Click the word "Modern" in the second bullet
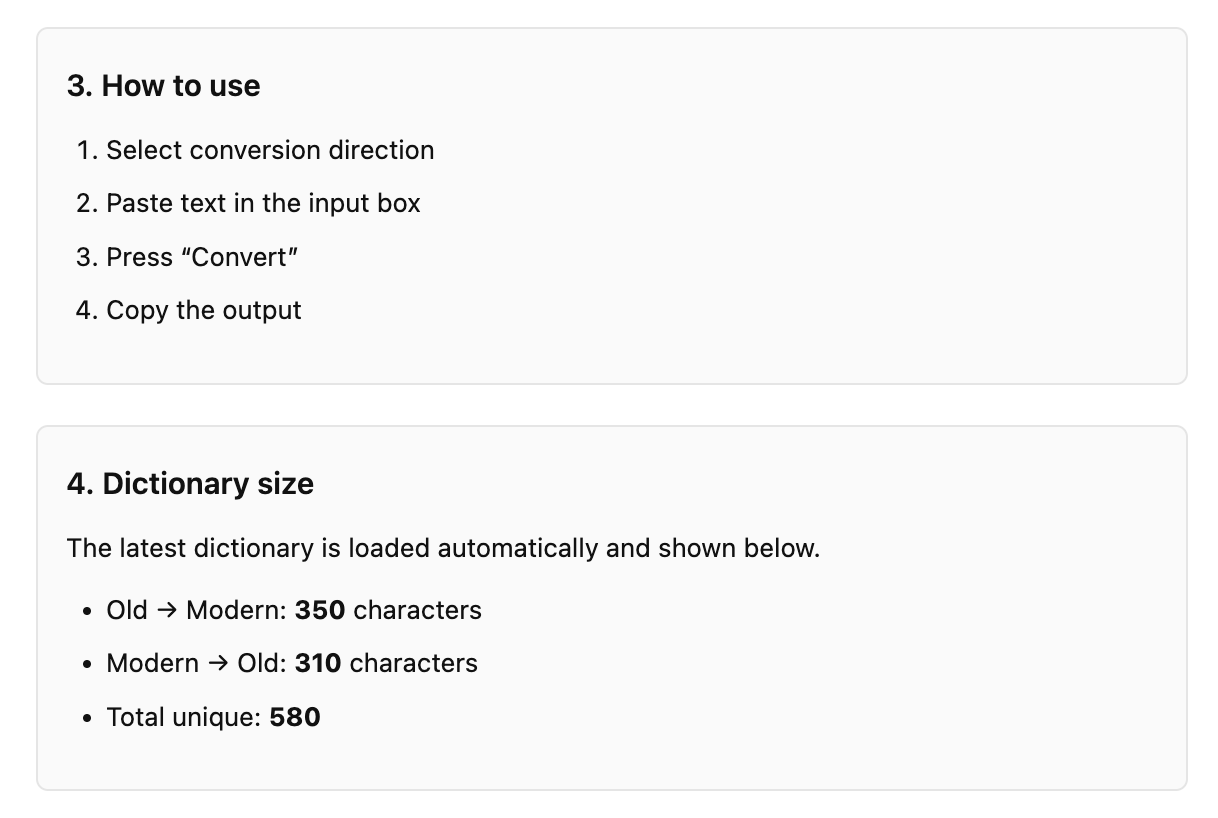 152,663
